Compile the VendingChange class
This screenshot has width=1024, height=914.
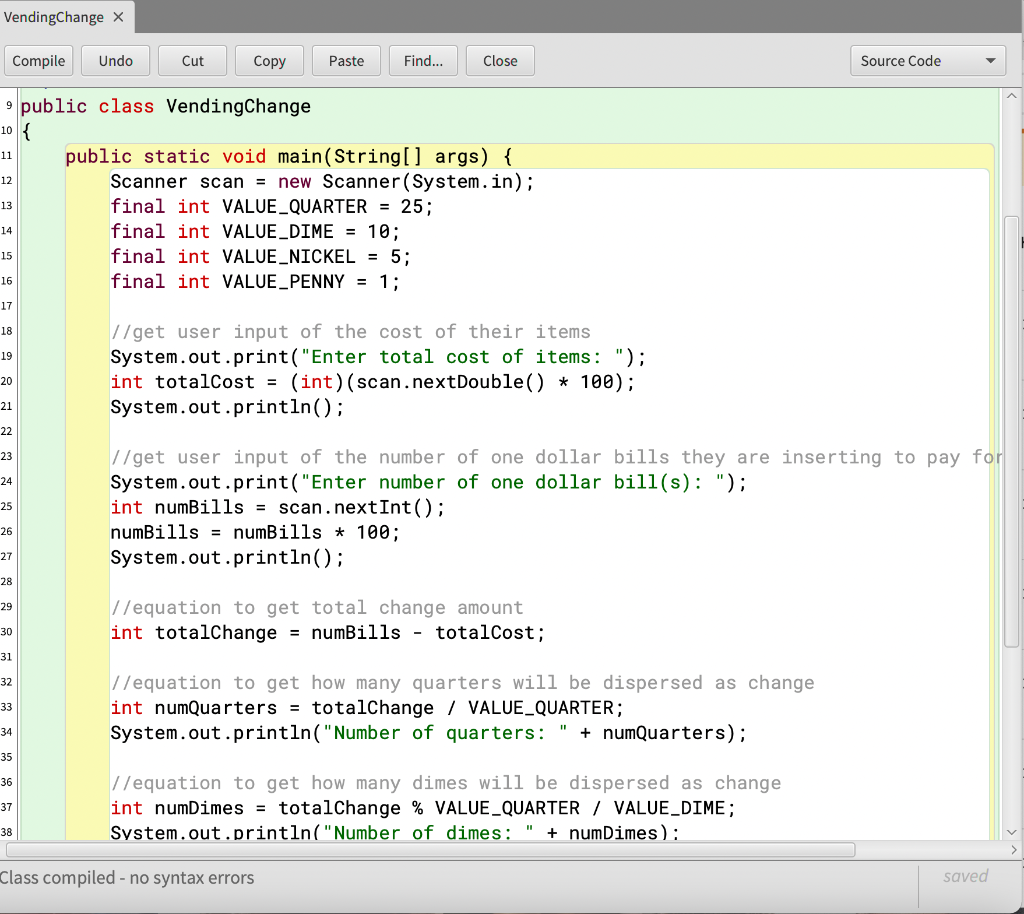click(38, 60)
